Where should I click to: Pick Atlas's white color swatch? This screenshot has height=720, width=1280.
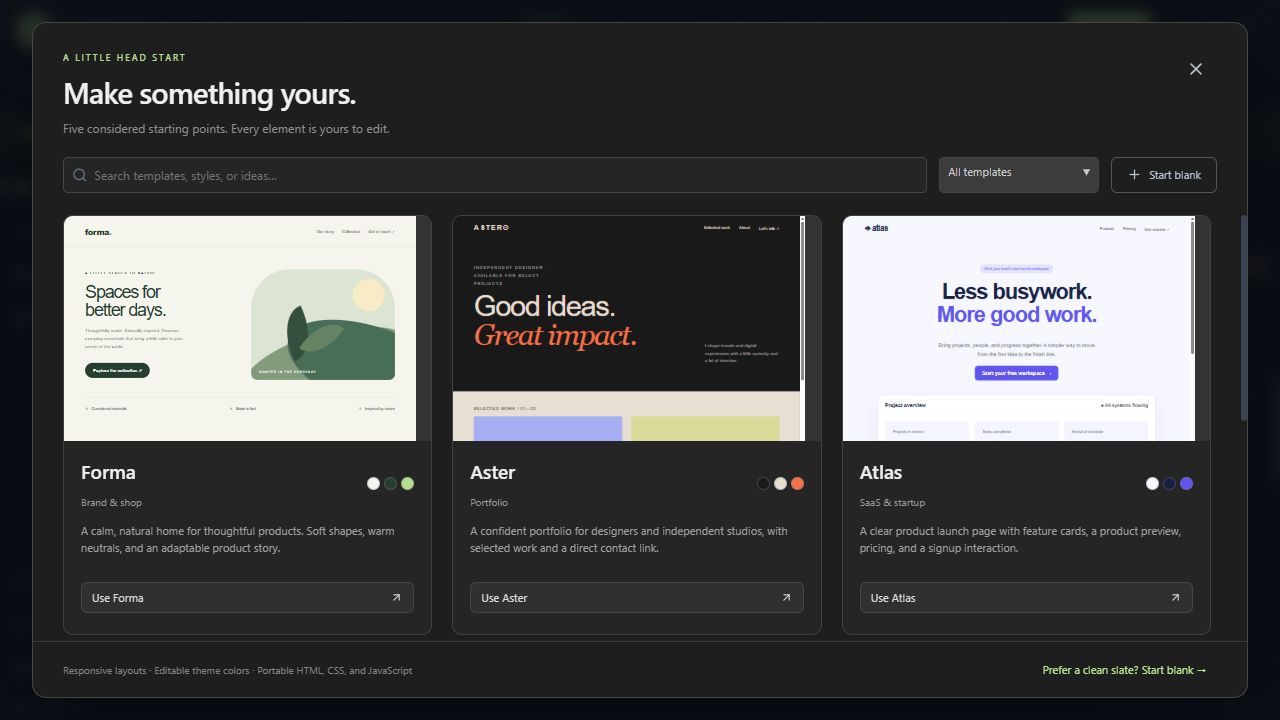(x=1152, y=483)
